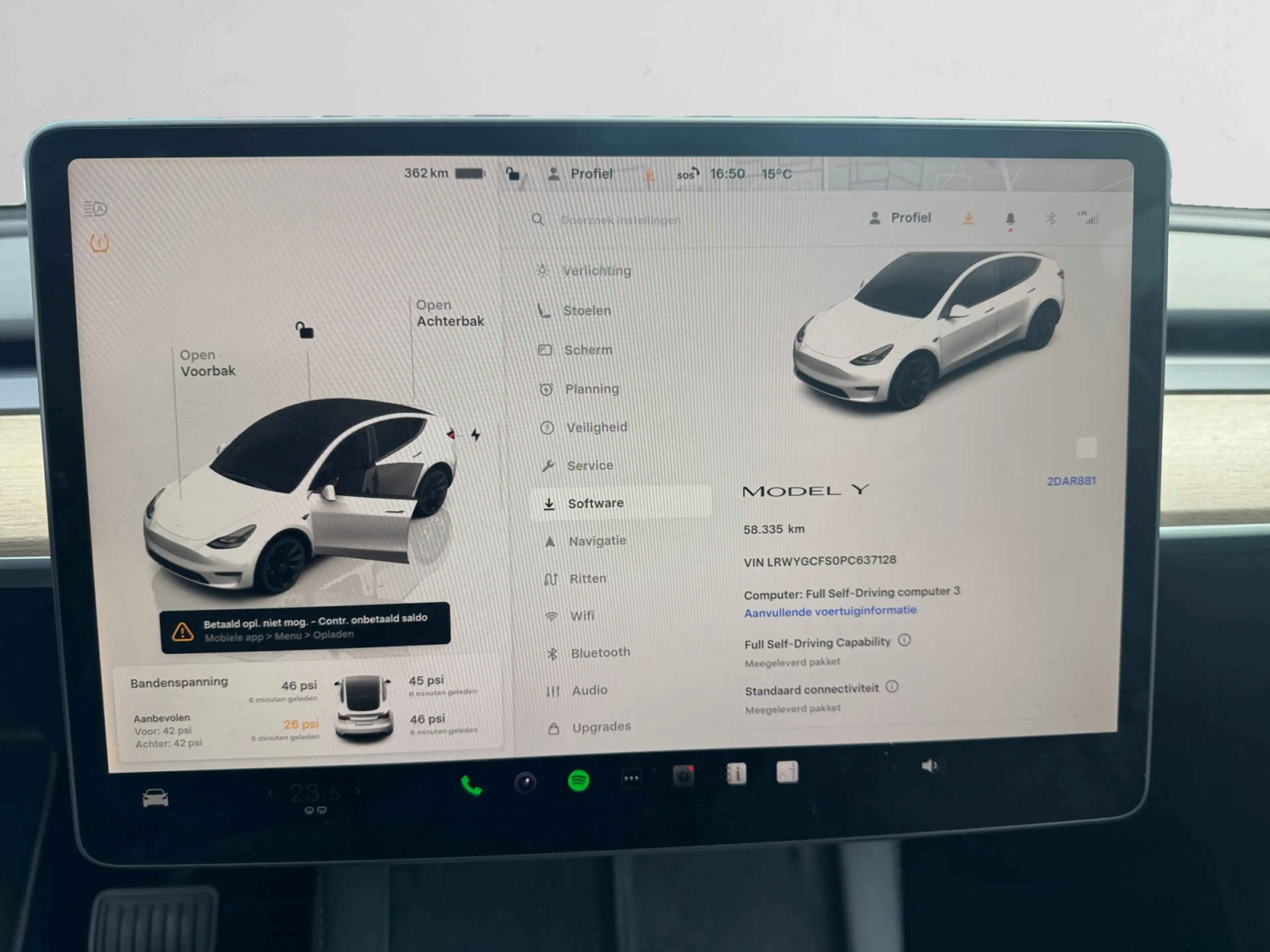Open the owner's manual info icon
1270x952 pixels.
click(x=736, y=774)
